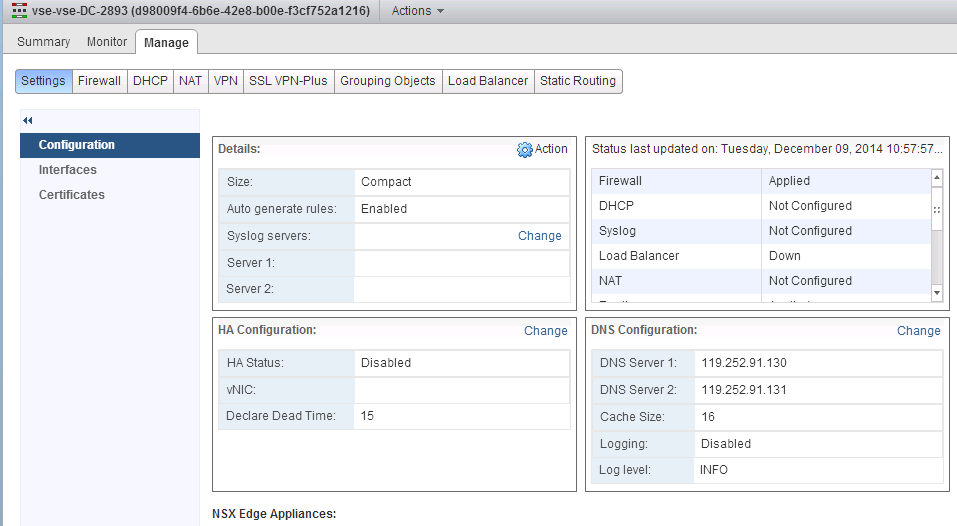Open the VPN sub-tab
This screenshot has width=957, height=526.
tap(226, 81)
